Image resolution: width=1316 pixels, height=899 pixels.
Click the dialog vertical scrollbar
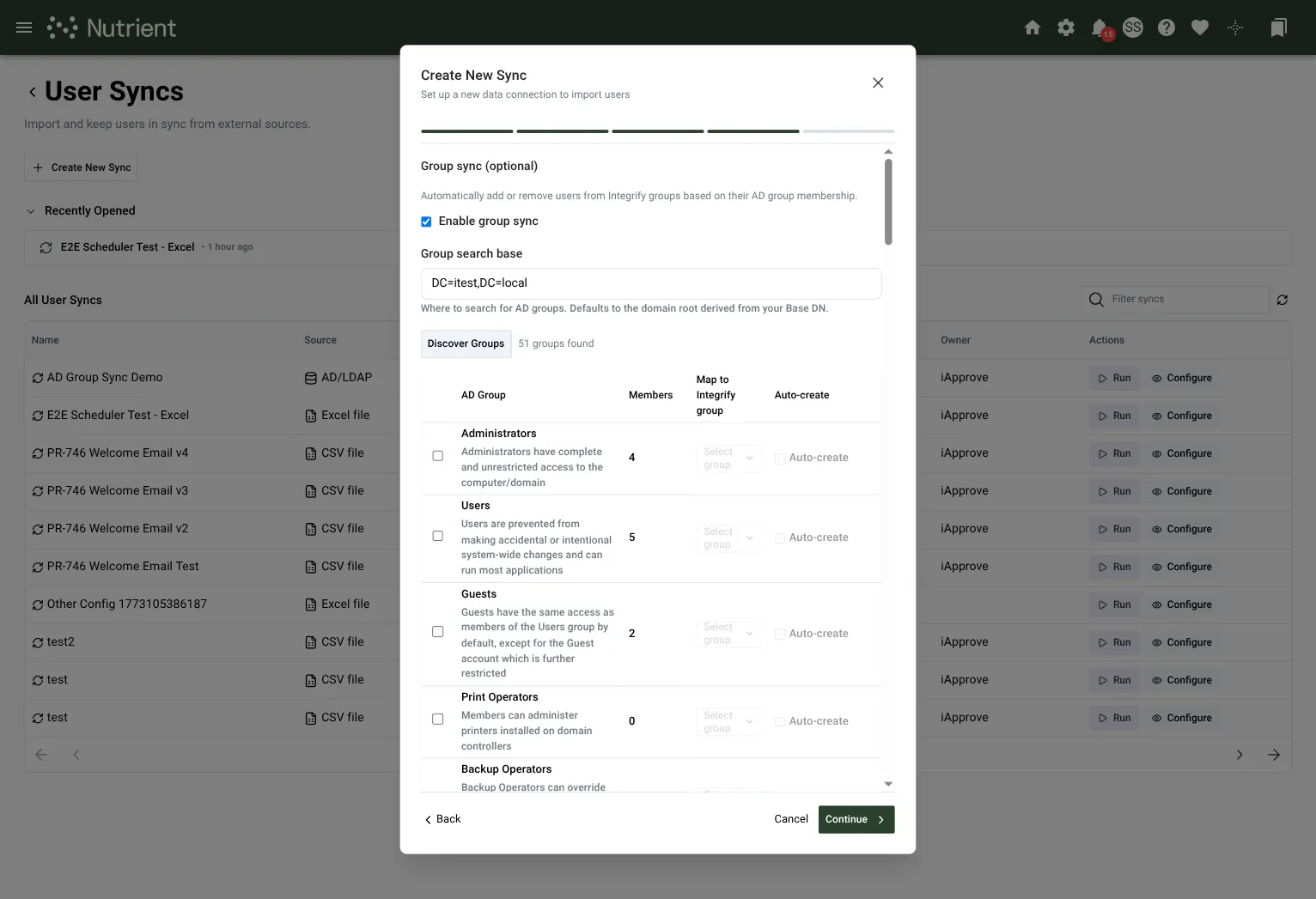tap(888, 202)
